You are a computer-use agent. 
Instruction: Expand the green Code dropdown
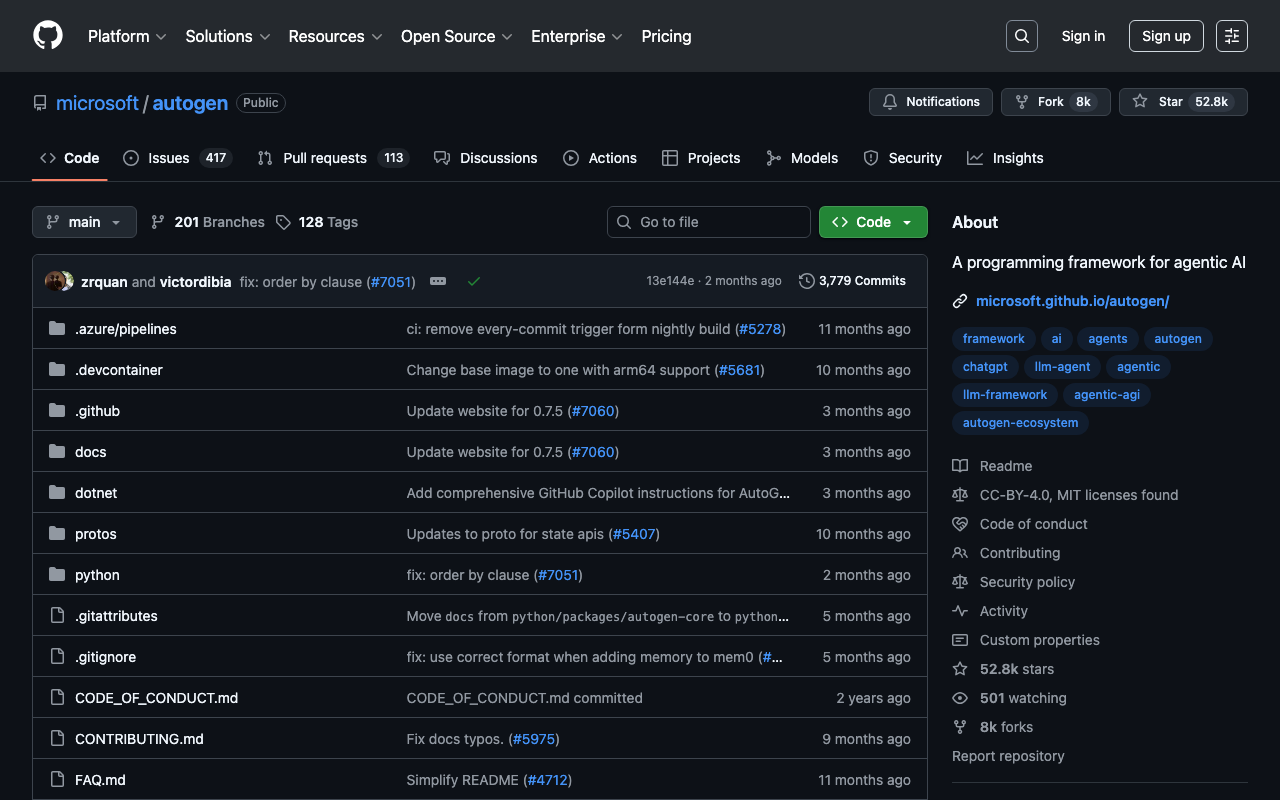pos(873,222)
